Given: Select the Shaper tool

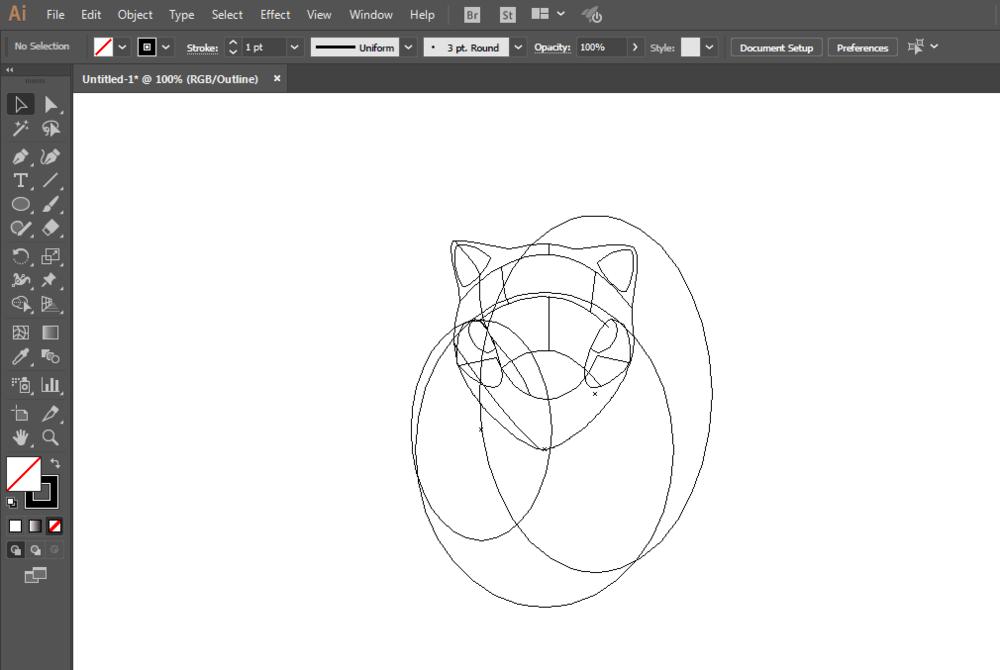Looking at the screenshot, I should tap(20, 228).
